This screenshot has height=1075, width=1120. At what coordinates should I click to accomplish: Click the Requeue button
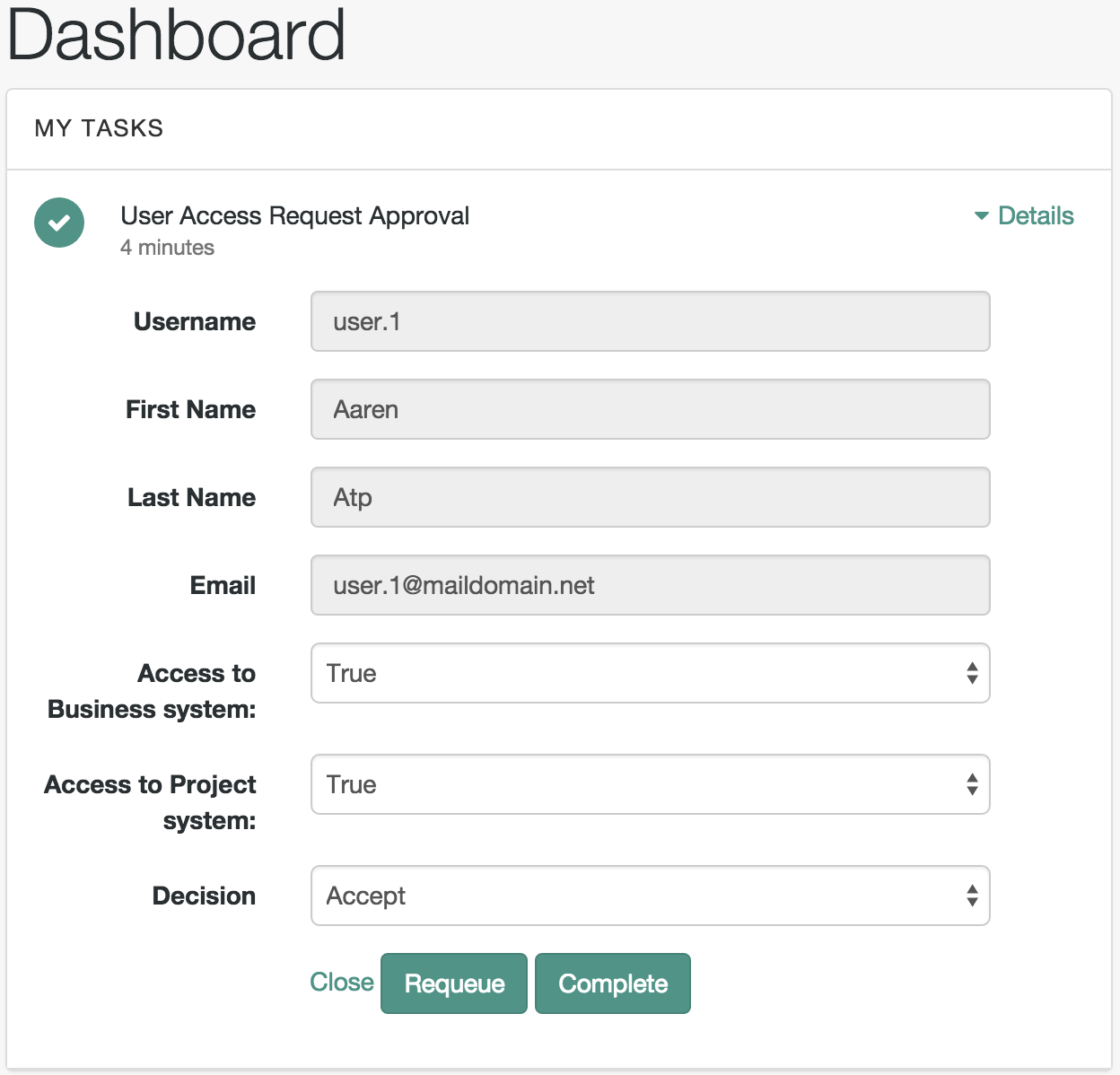pos(454,983)
